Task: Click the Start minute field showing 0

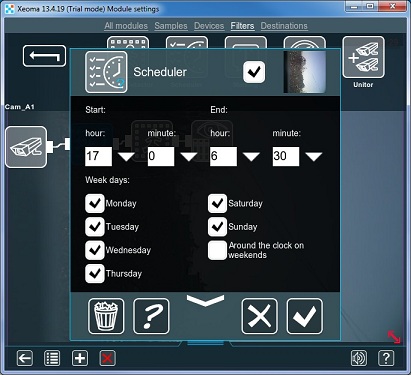Action: [161, 156]
